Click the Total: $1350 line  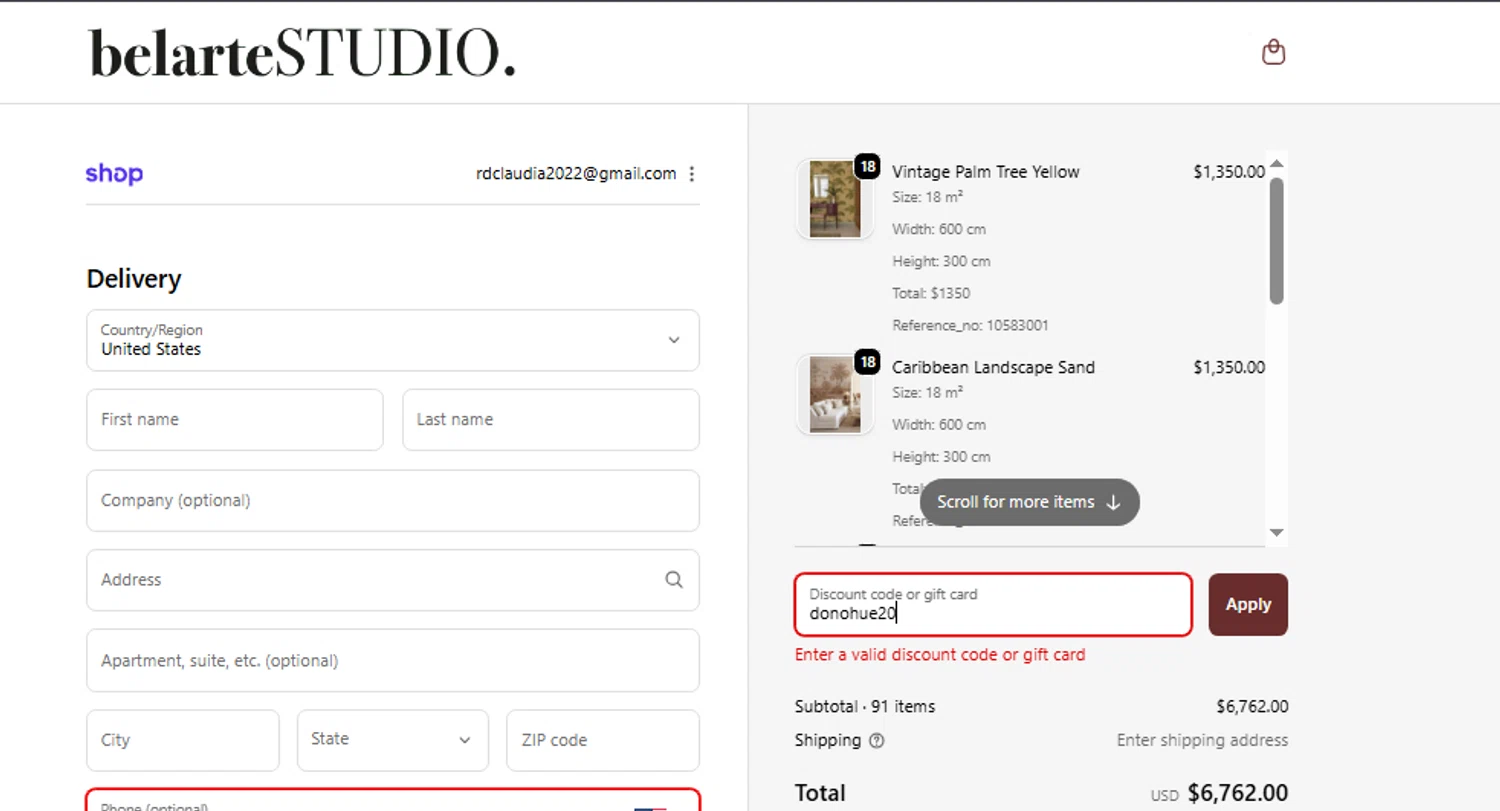click(931, 294)
